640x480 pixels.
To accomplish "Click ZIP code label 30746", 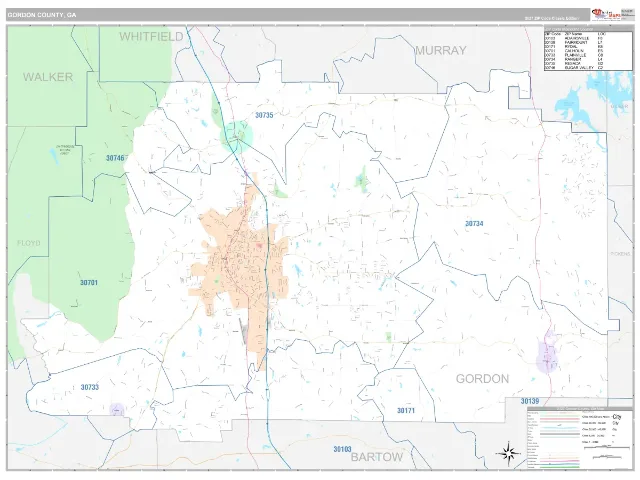I will click(x=115, y=158).
